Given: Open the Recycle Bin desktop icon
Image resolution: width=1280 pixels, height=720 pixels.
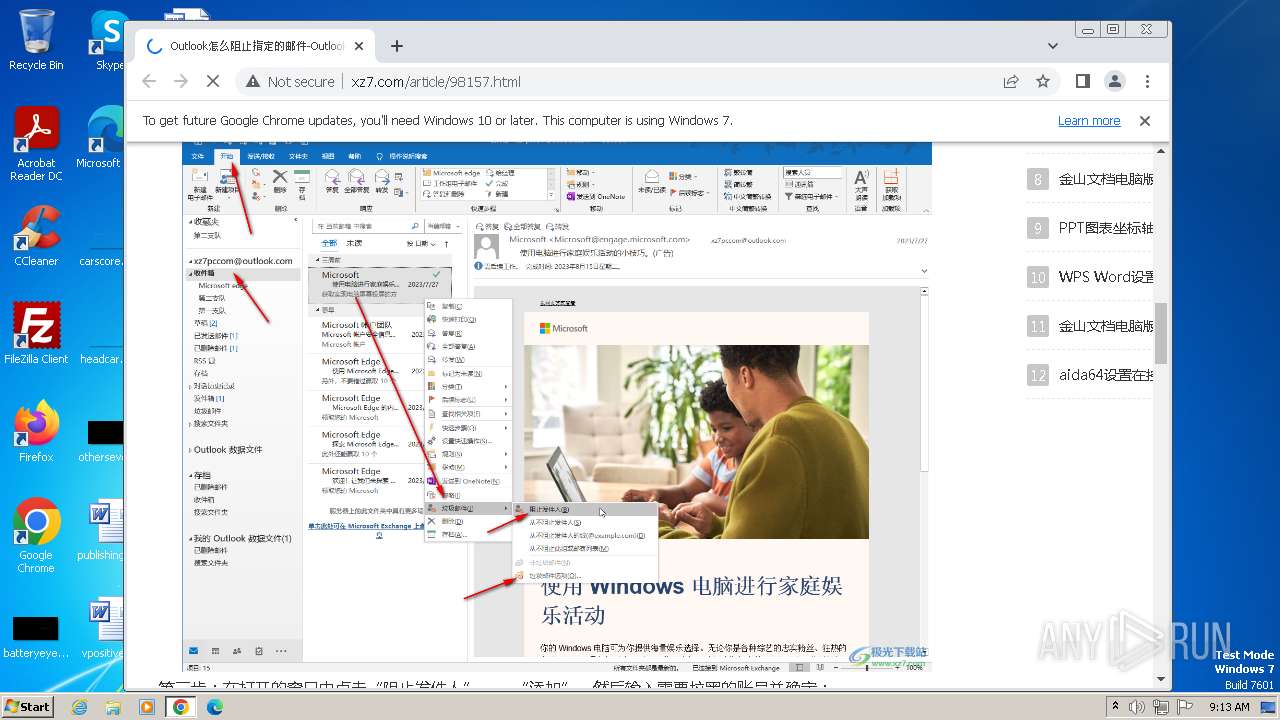Looking at the screenshot, I should (x=36, y=40).
